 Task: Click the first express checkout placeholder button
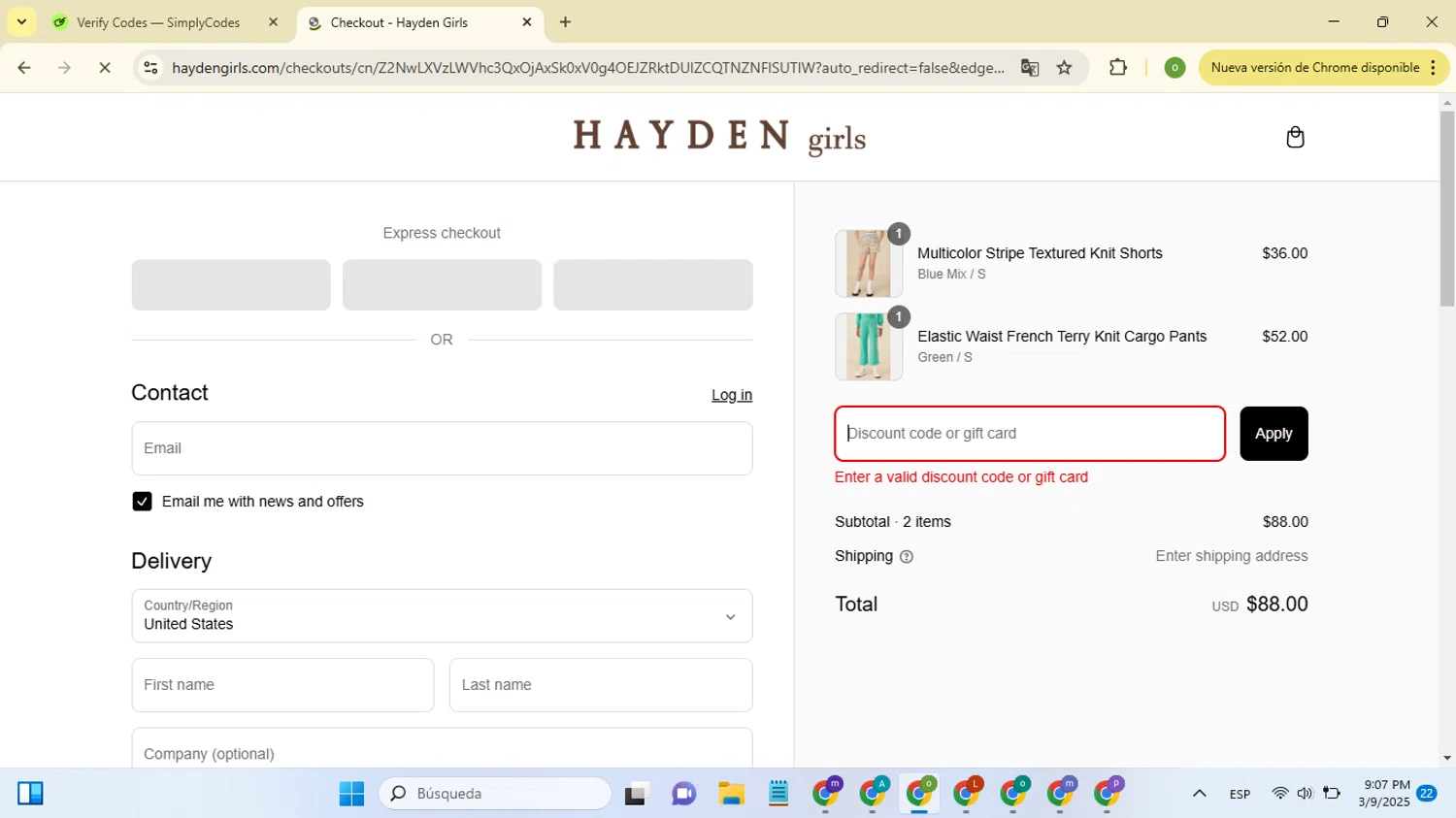(x=231, y=284)
